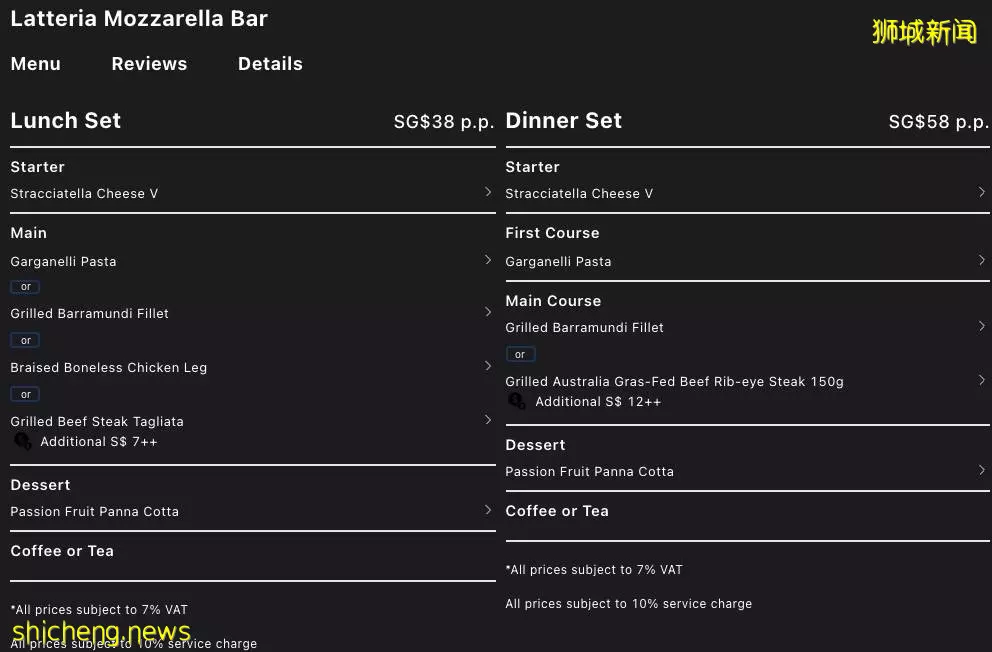This screenshot has width=992, height=652.
Task: Expand Grilled Beef Steak Tagliata chevron
Action: [x=488, y=420]
